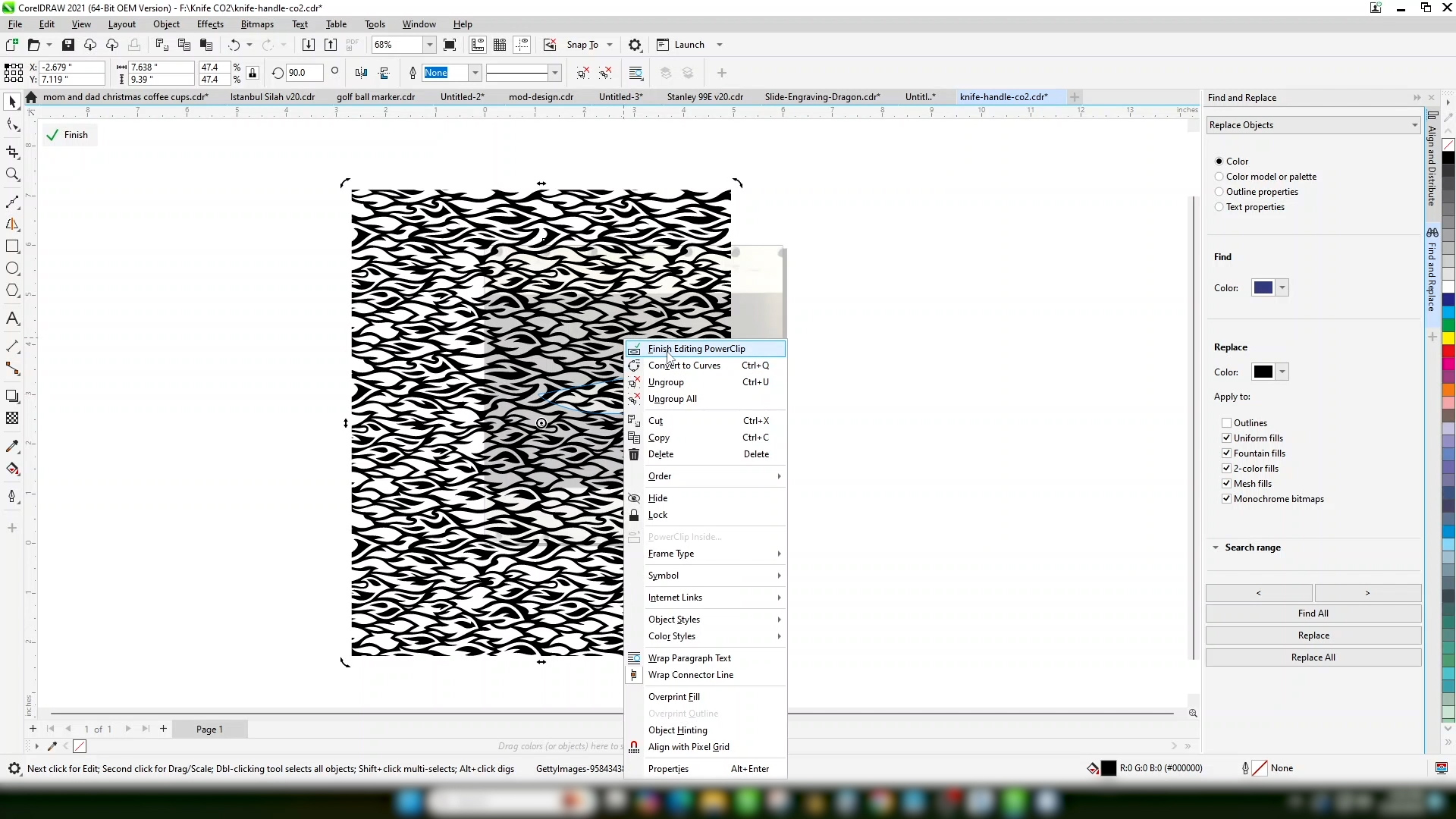Enable the Outlines checkbox
Image resolution: width=1456 pixels, height=819 pixels.
click(x=1226, y=423)
